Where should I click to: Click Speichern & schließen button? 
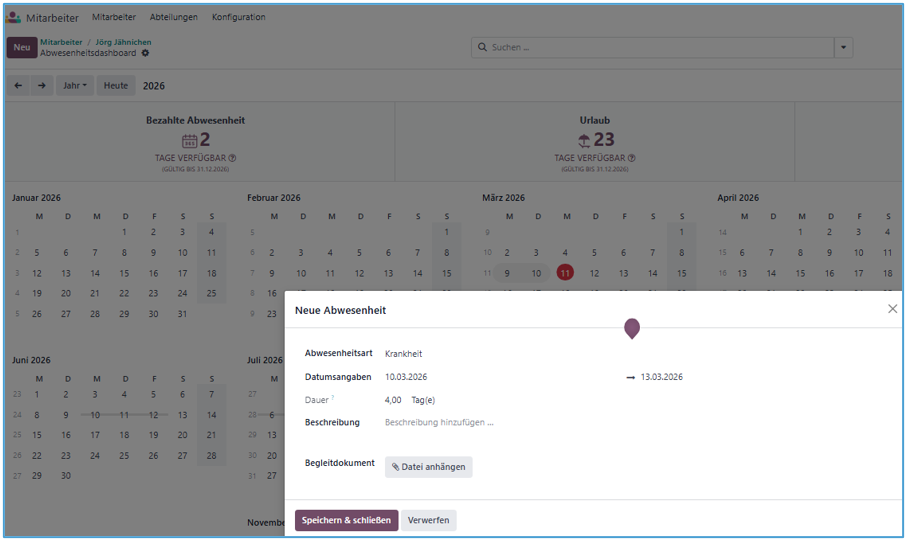click(x=346, y=520)
